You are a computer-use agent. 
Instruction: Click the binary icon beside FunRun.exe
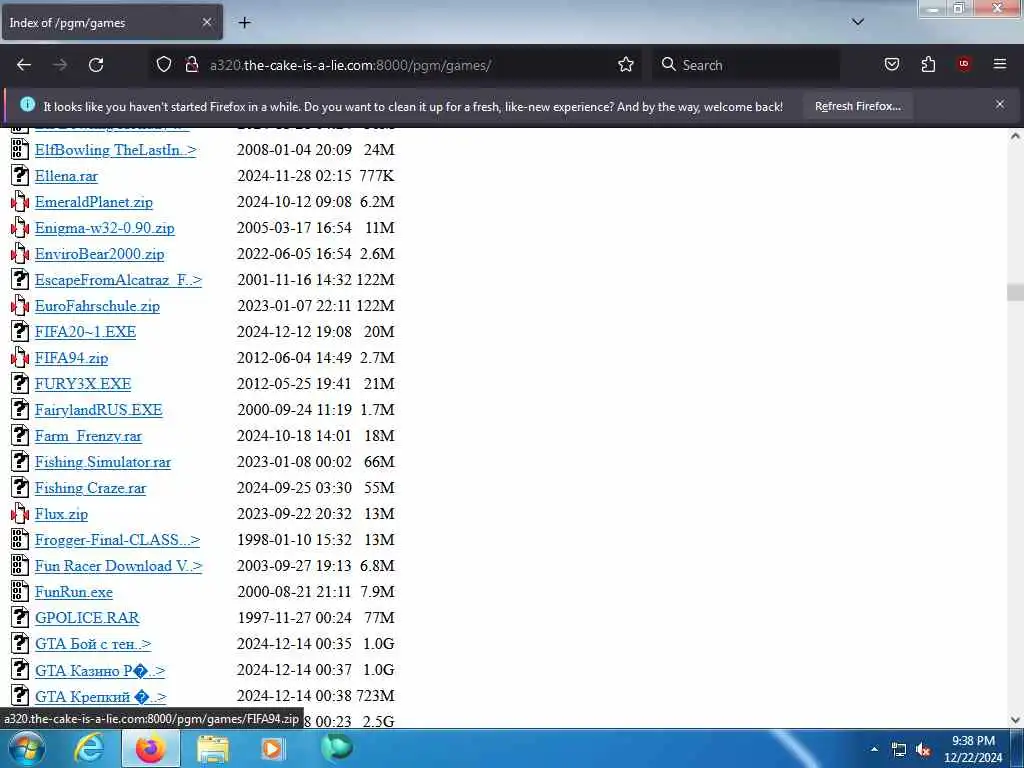click(20, 592)
